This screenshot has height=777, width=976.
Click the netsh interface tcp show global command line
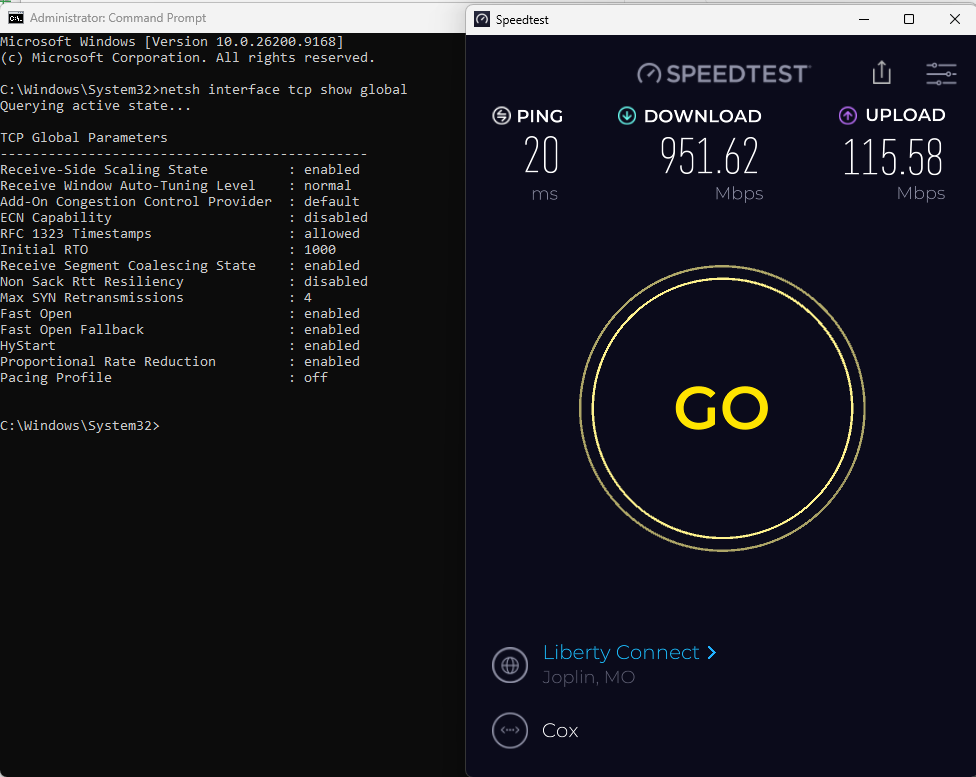click(x=204, y=90)
